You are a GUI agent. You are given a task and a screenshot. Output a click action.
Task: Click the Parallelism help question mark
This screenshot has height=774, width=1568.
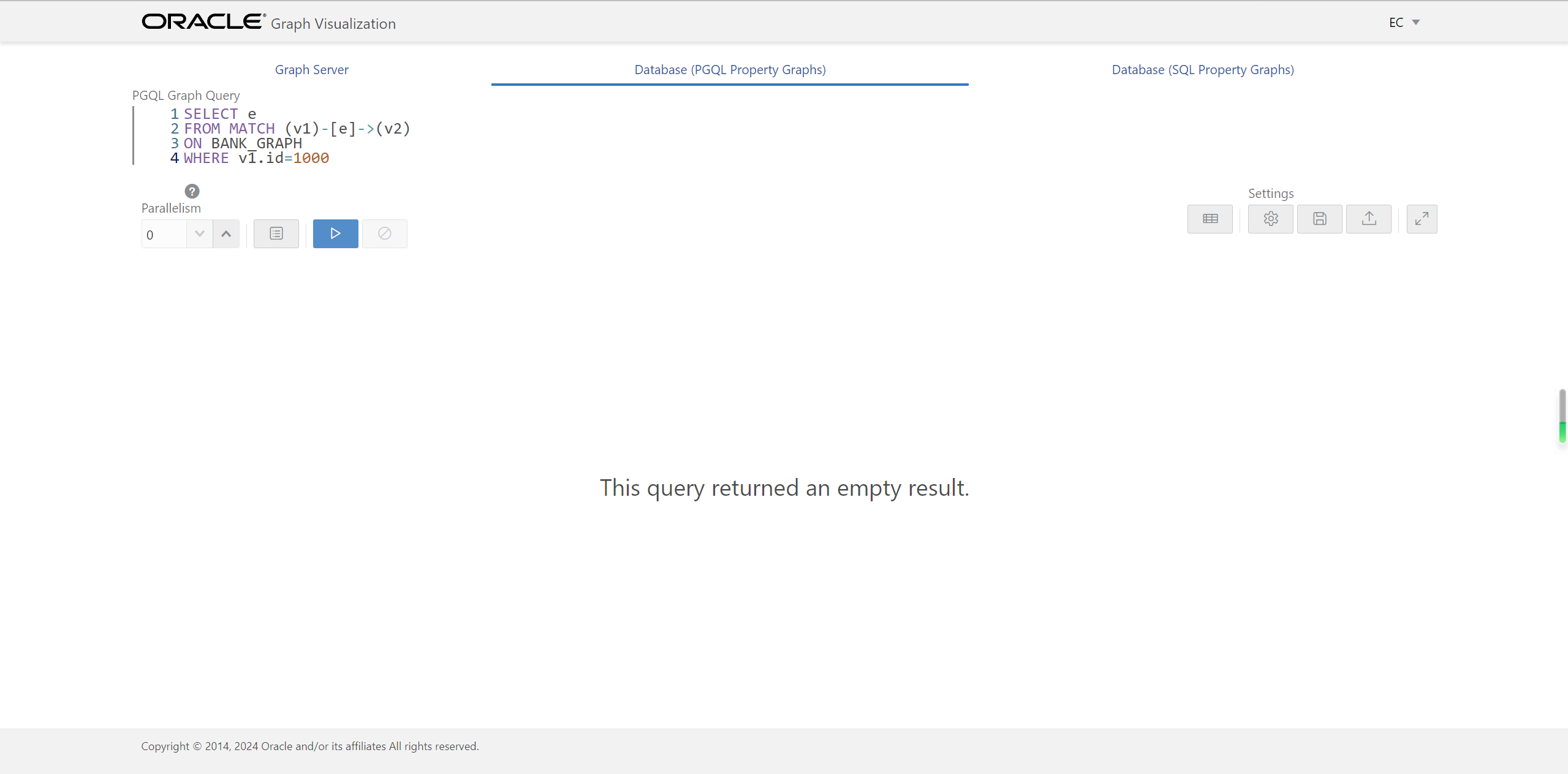[192, 191]
